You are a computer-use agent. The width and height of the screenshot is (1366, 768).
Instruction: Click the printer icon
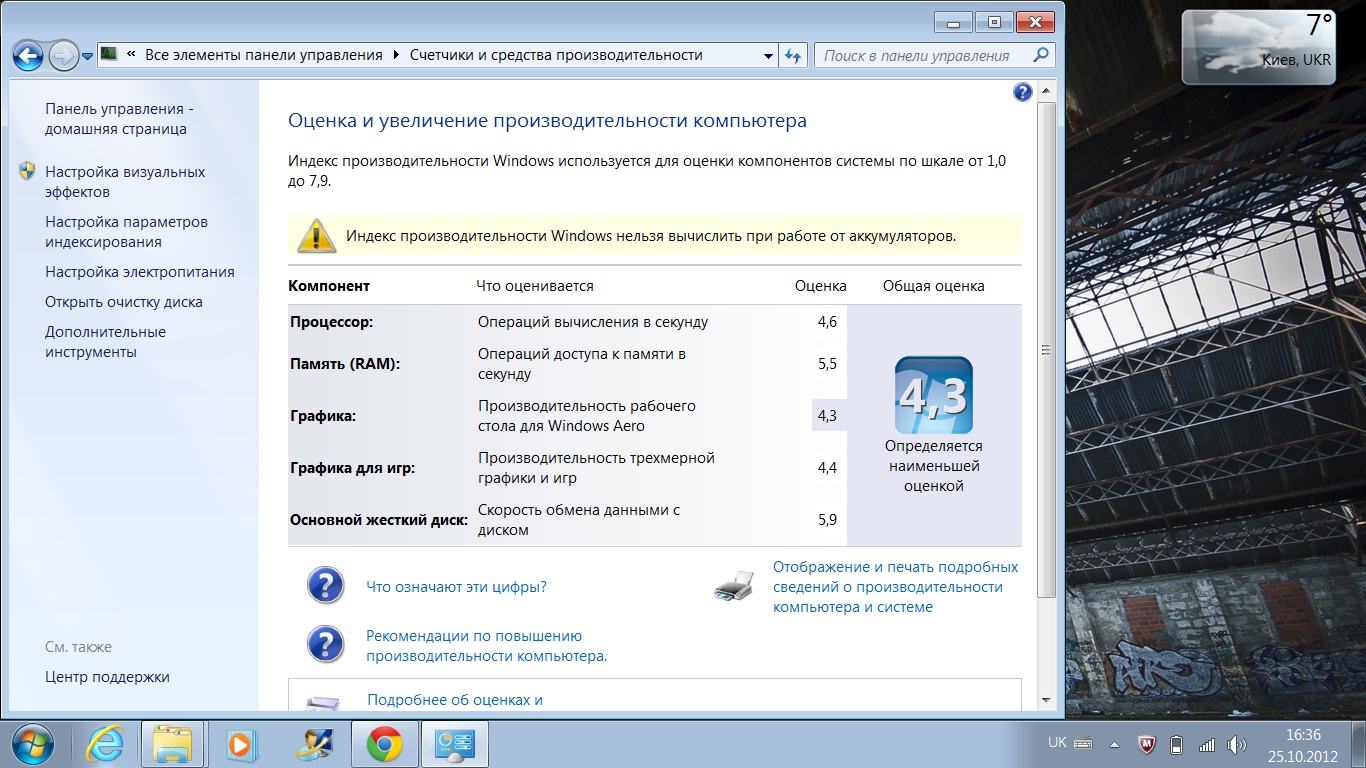[x=735, y=585]
